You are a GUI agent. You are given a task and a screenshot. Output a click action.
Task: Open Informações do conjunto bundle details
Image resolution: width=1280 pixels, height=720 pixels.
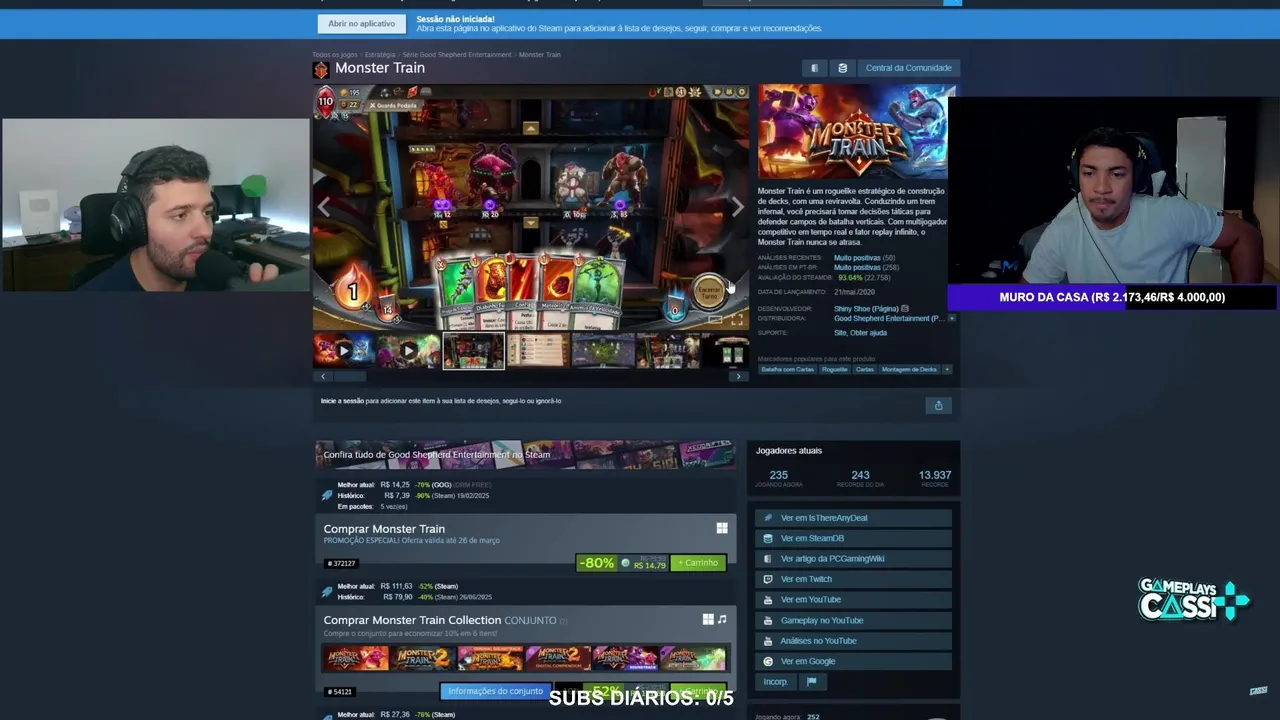click(495, 691)
